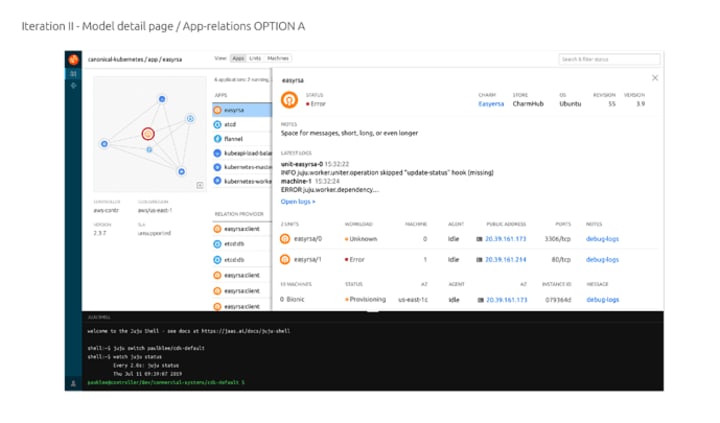Open debug-logs for the Bionic machine

click(602, 299)
